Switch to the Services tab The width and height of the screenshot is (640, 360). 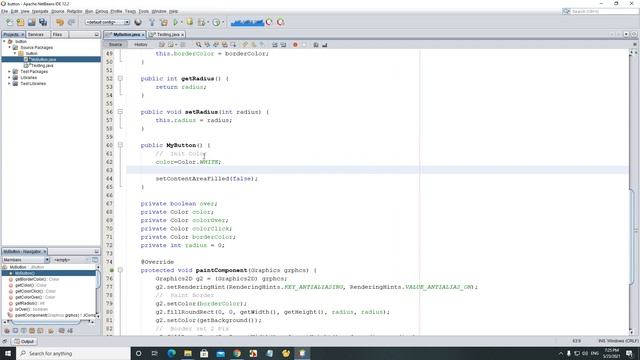tap(36, 35)
